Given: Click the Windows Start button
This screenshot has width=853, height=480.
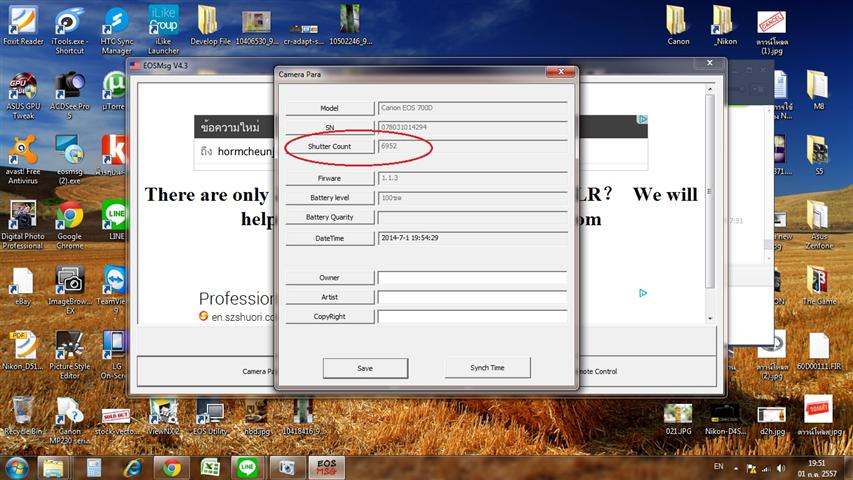Looking at the screenshot, I should [x=17, y=467].
